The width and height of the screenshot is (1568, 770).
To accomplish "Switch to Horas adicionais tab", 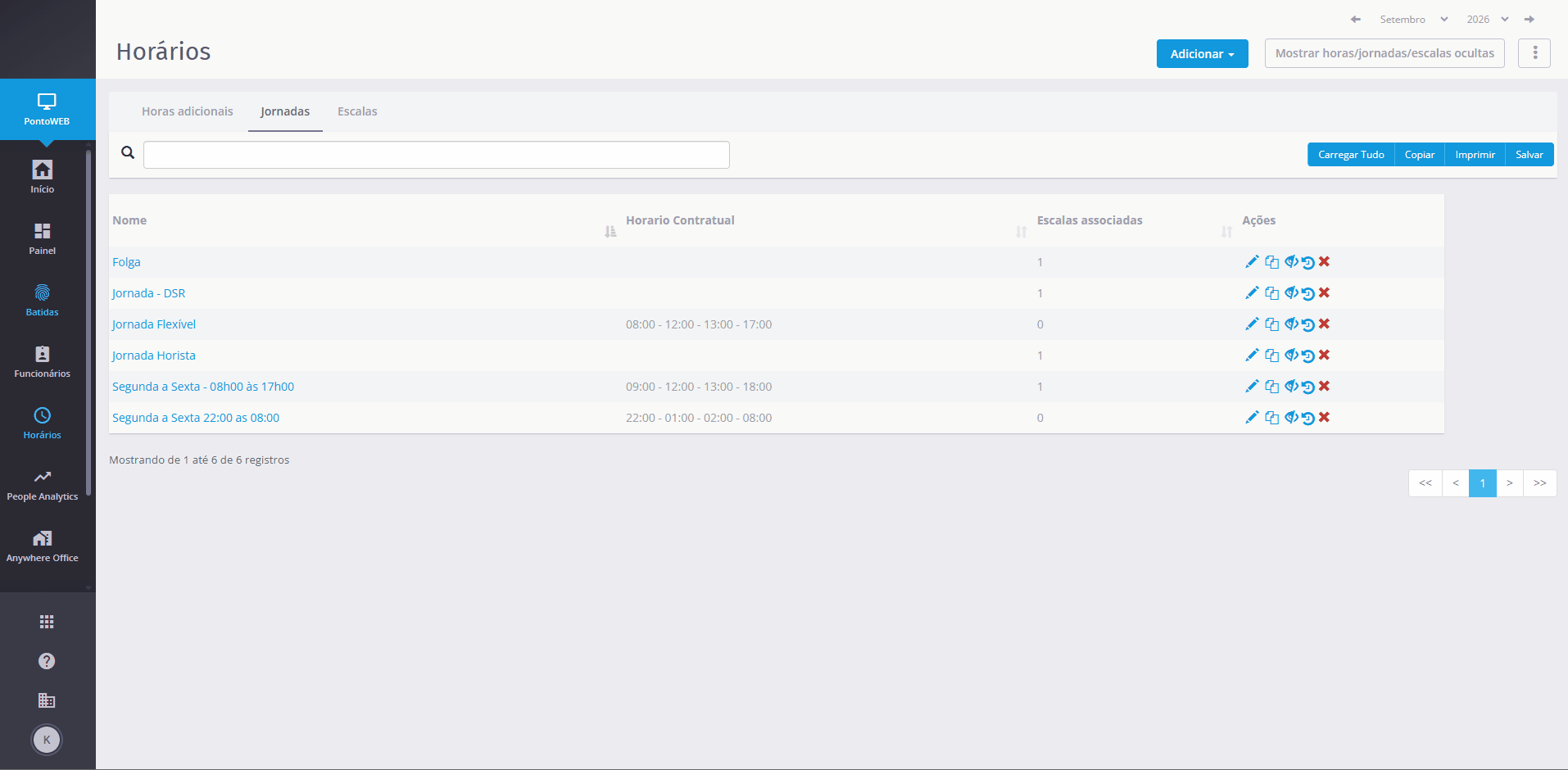I will coord(188,111).
